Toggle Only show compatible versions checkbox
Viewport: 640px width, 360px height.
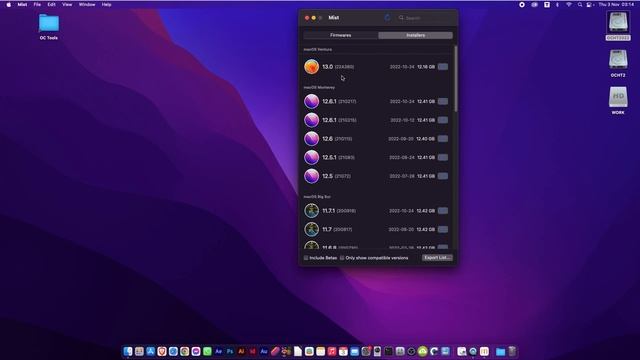click(x=342, y=258)
